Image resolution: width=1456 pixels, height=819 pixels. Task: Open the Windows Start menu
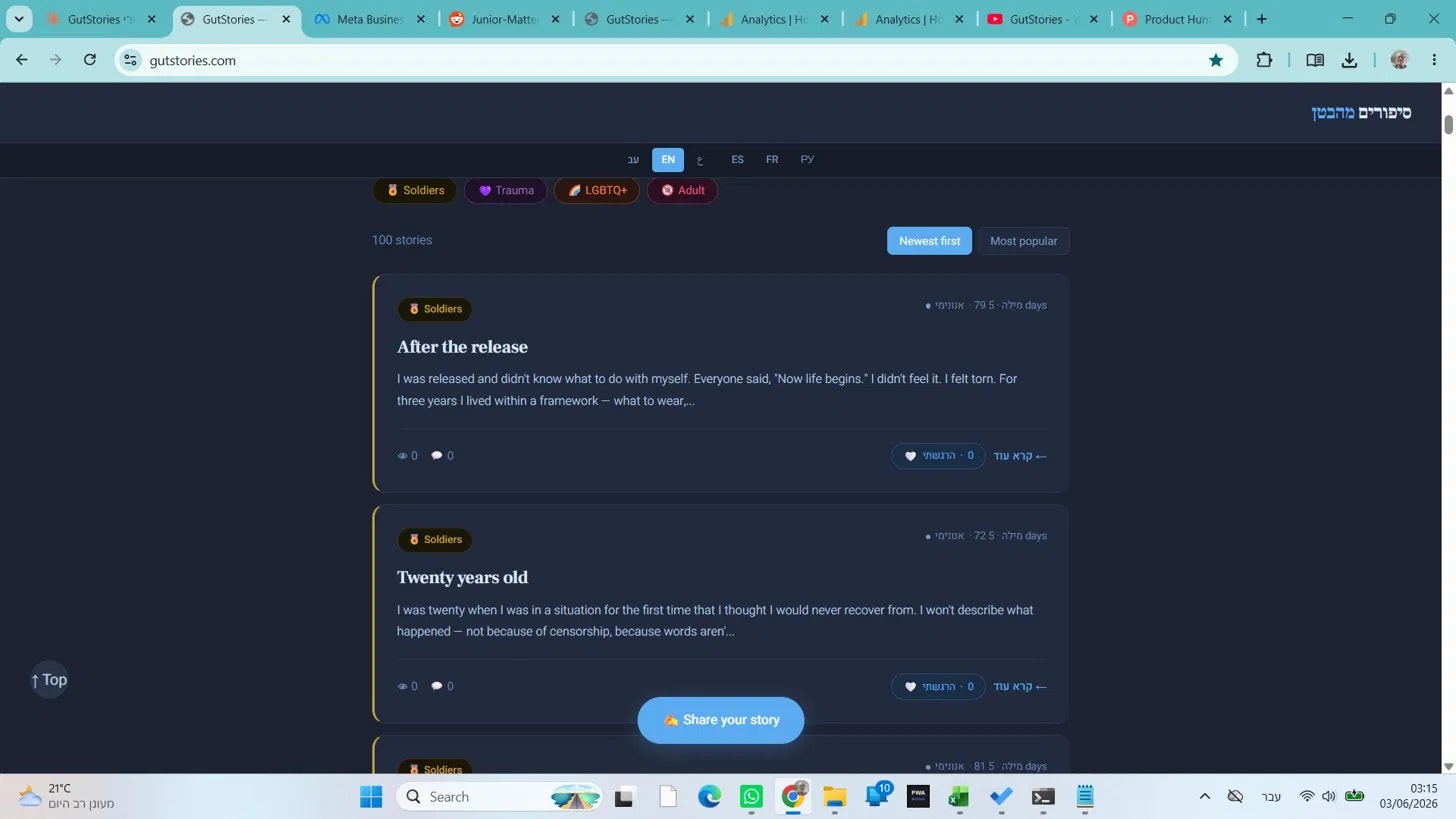pyautogui.click(x=371, y=797)
